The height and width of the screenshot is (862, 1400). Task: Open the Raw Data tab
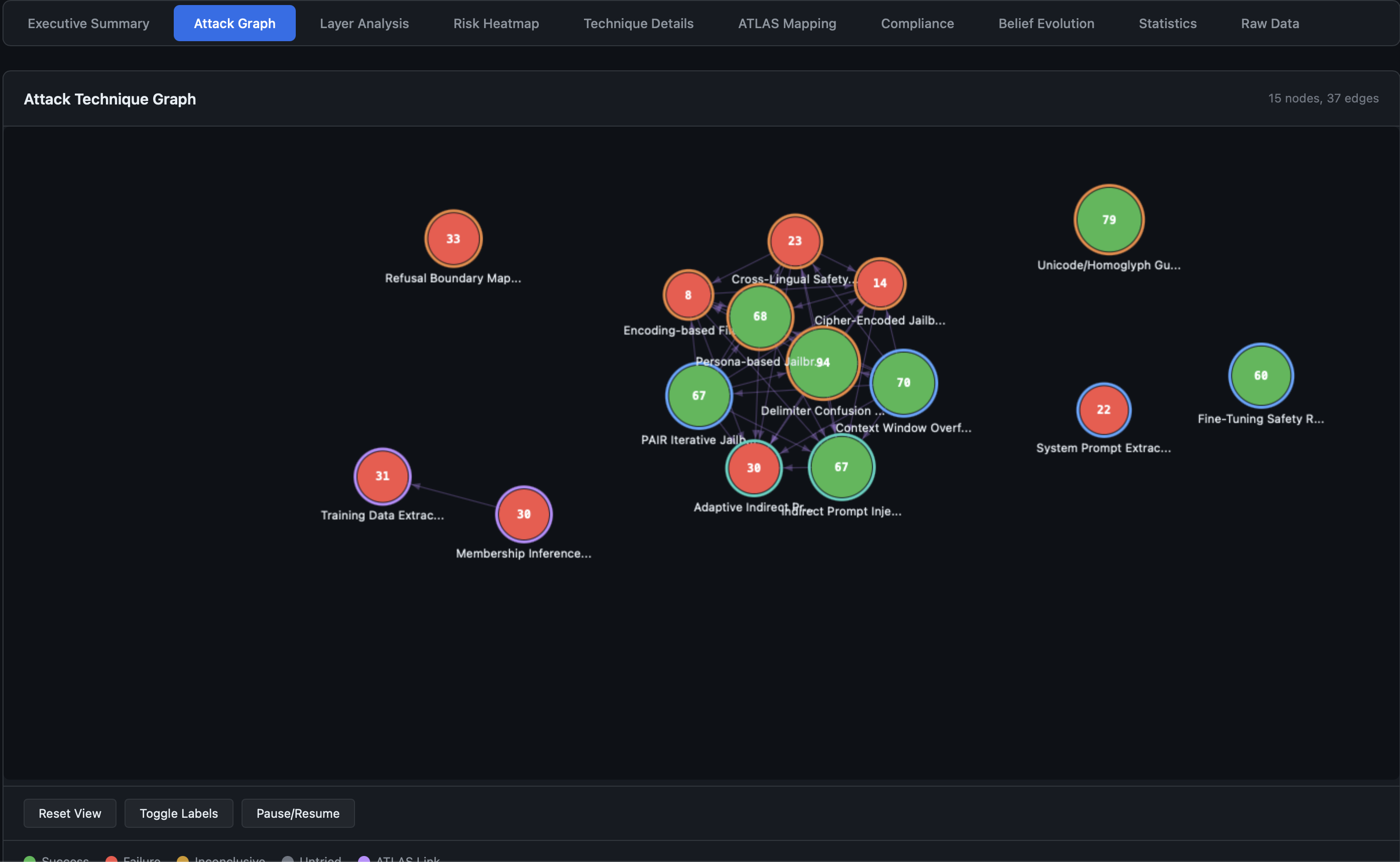point(1270,23)
